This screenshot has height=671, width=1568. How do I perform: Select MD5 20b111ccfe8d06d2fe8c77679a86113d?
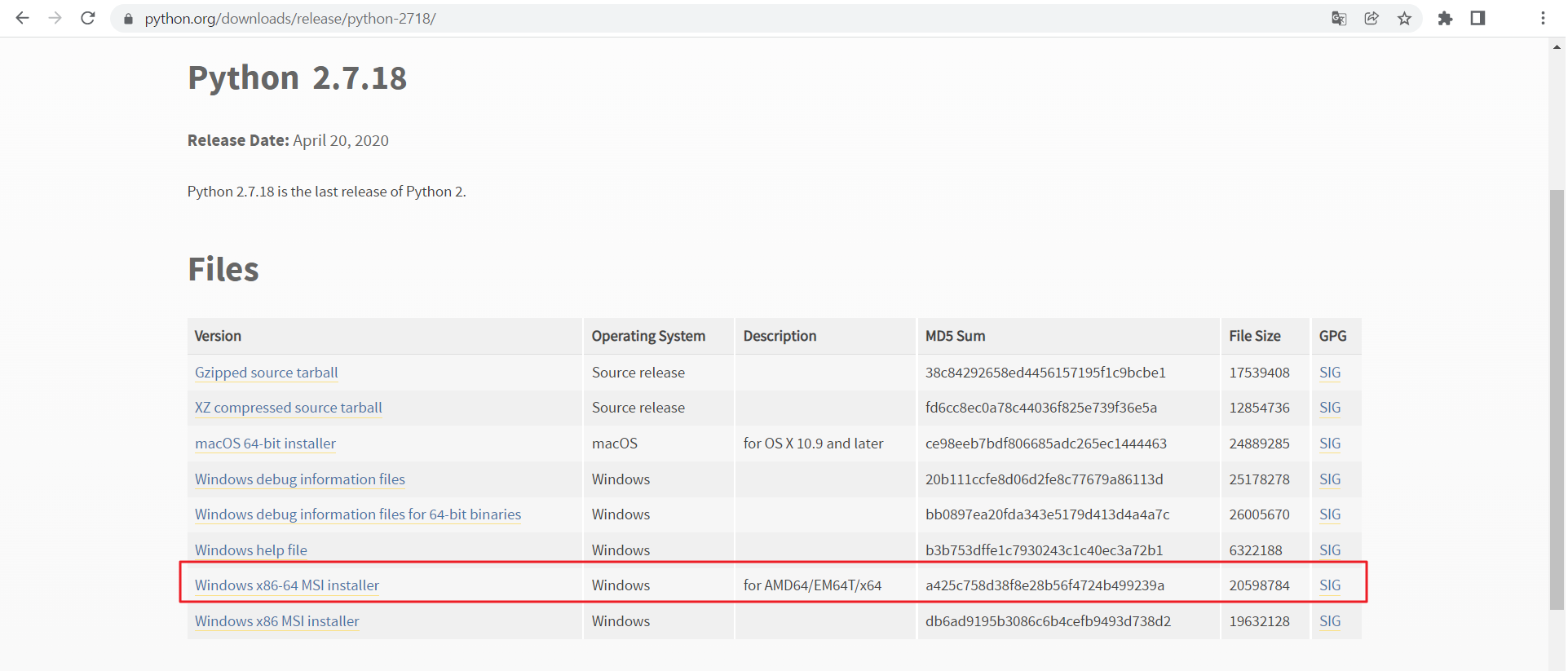point(1045,479)
